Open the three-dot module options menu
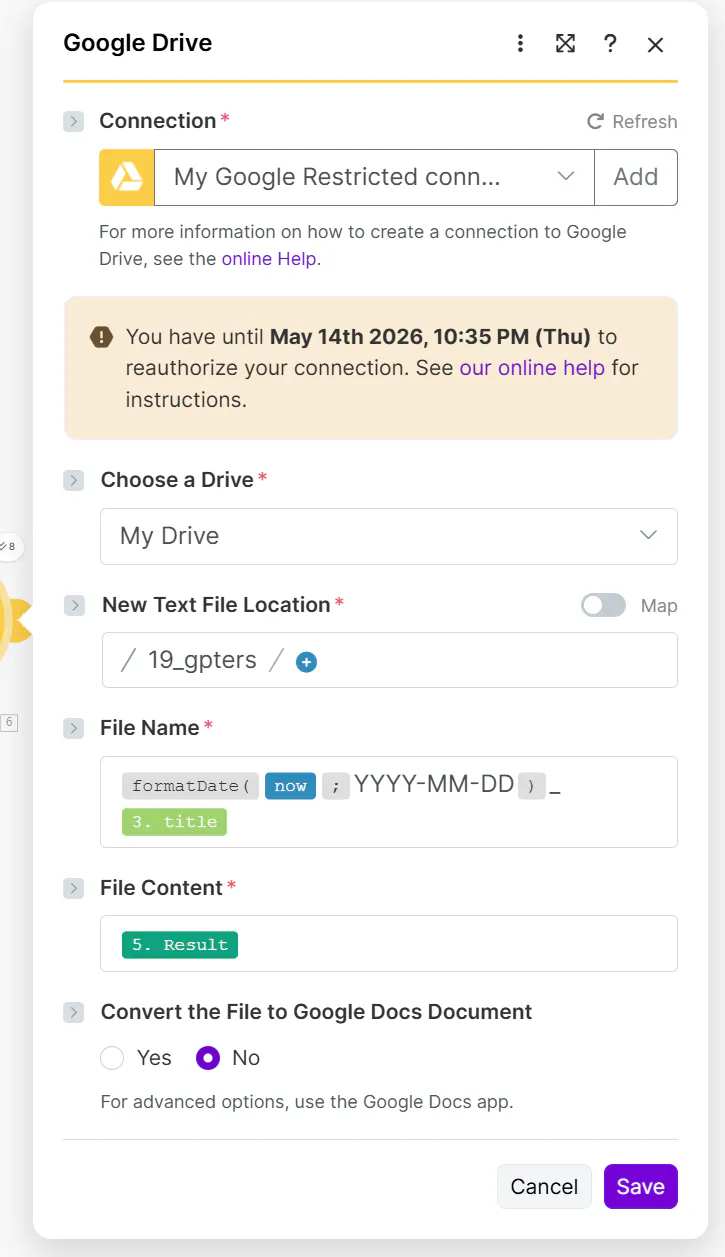Image resolution: width=725 pixels, height=1257 pixels. [x=520, y=43]
